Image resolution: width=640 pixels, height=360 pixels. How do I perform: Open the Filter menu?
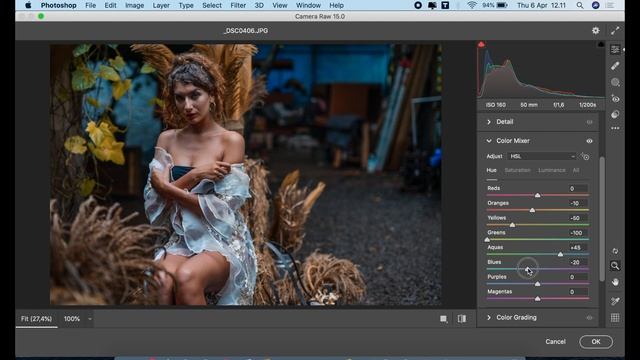(238, 5)
